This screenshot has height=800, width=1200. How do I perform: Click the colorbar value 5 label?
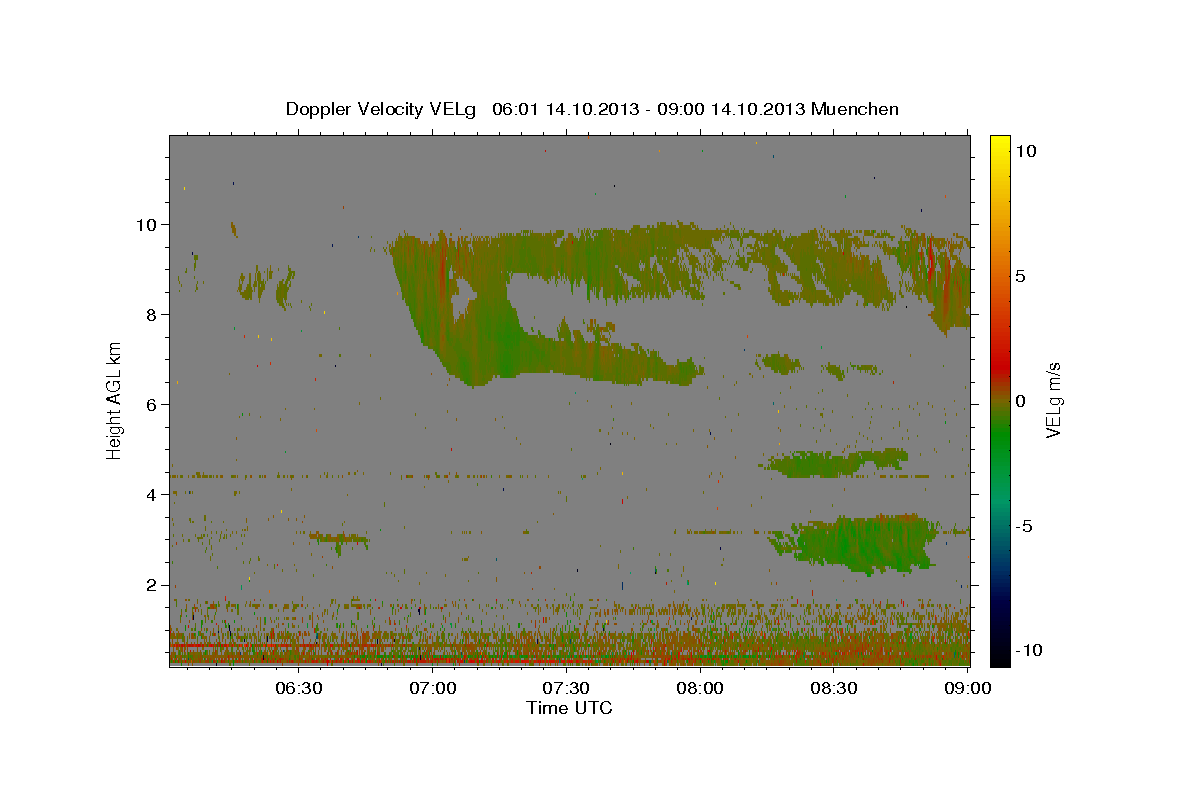point(1021,276)
